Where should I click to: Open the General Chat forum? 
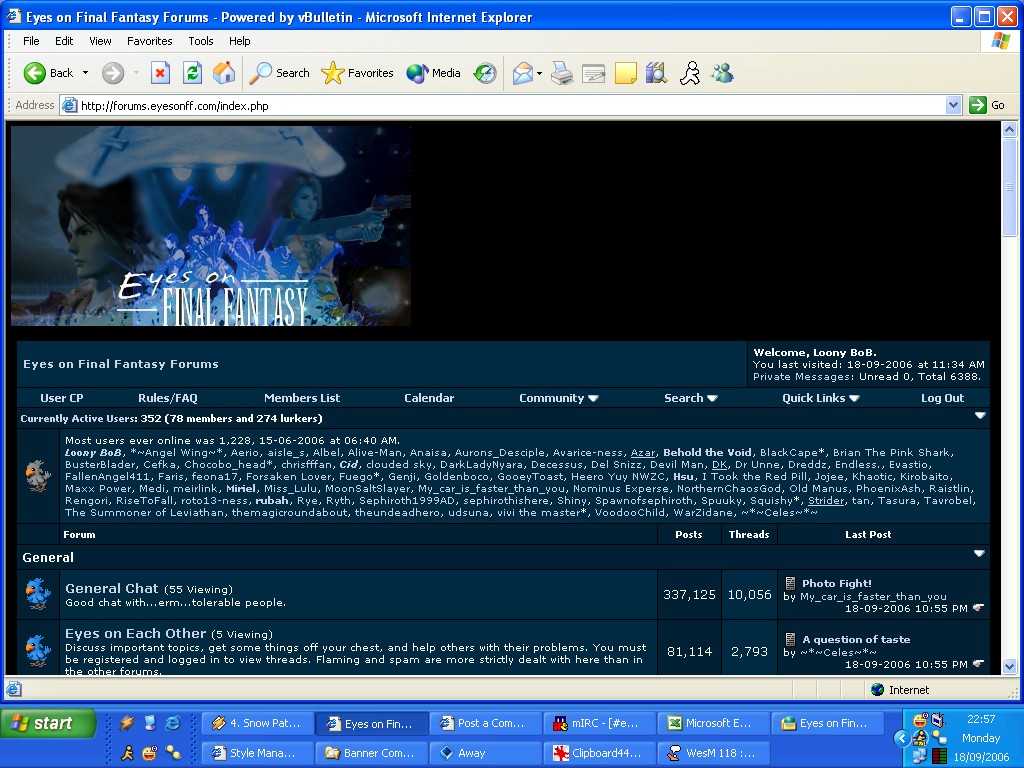tap(112, 588)
